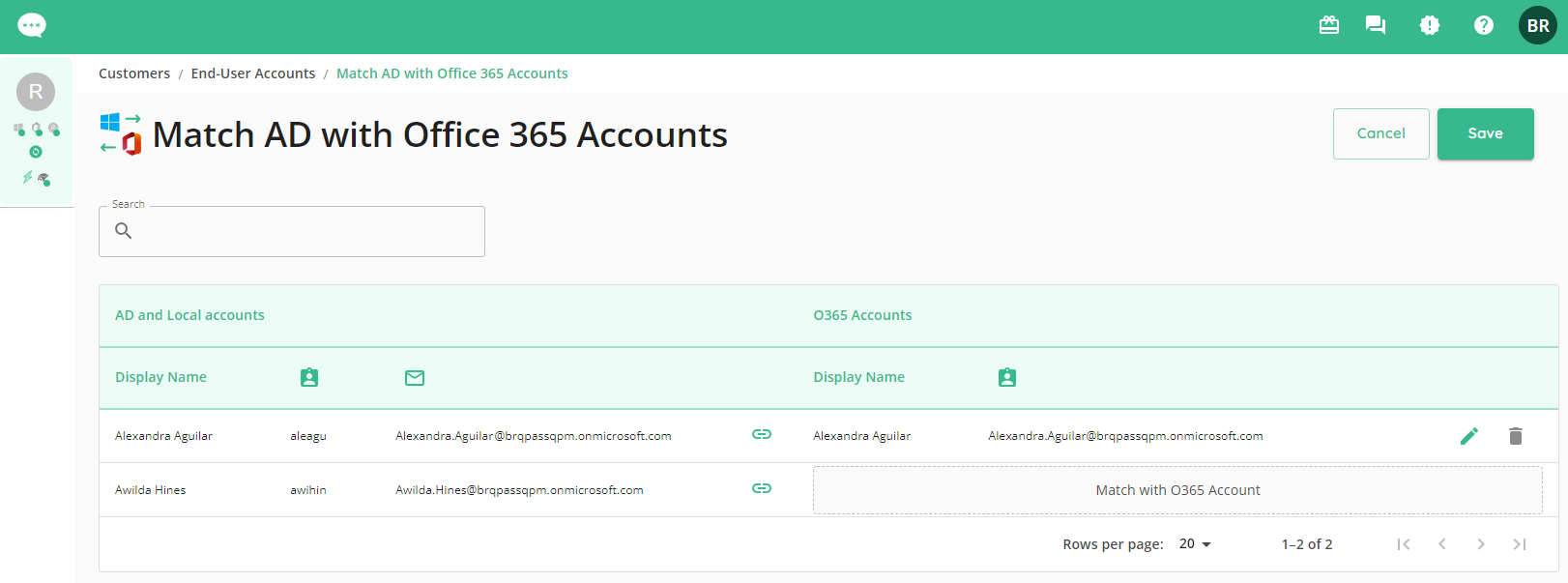Click the Windows status icon in sidebar
This screenshot has height=583, width=1568.
click(19, 129)
